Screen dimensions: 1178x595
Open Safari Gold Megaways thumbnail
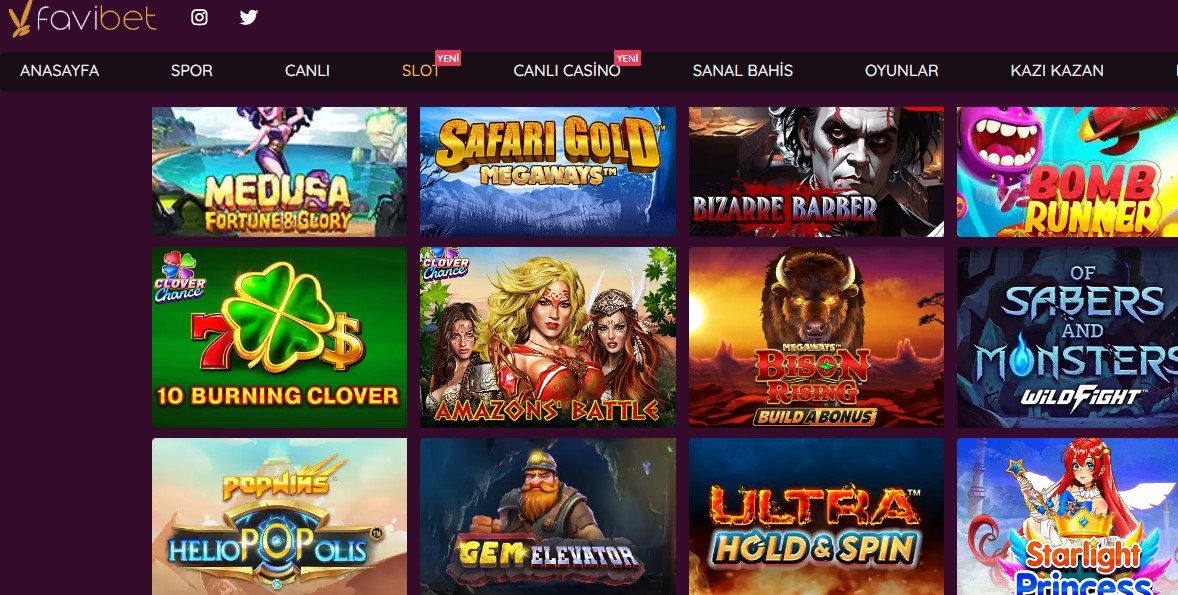click(548, 172)
